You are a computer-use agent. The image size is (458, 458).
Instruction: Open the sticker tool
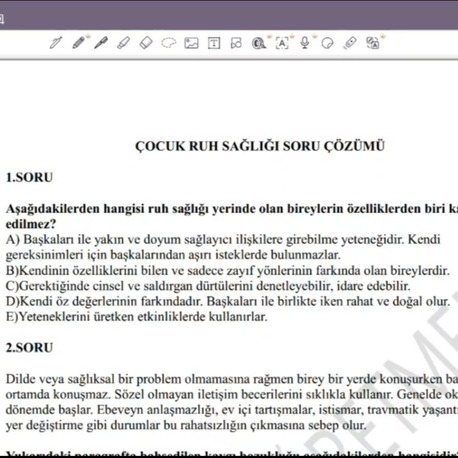[327, 43]
